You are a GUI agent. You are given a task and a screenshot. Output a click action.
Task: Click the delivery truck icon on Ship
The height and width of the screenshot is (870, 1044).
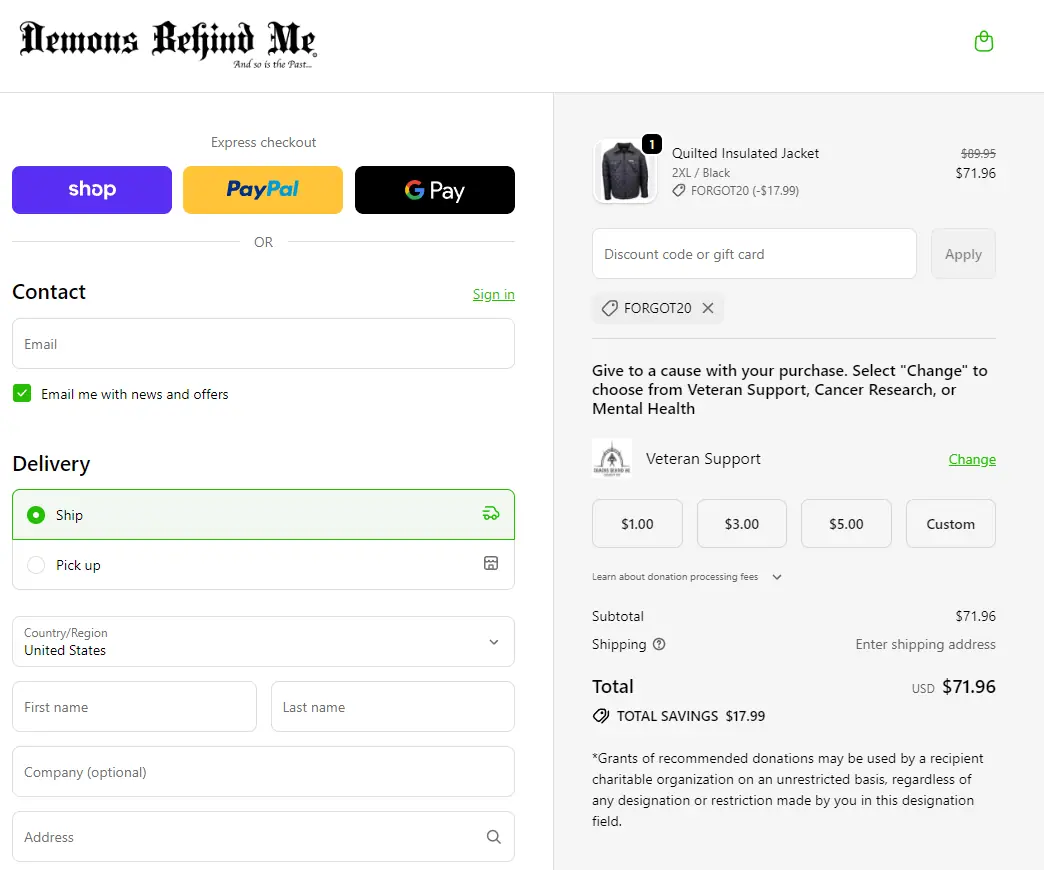490,514
